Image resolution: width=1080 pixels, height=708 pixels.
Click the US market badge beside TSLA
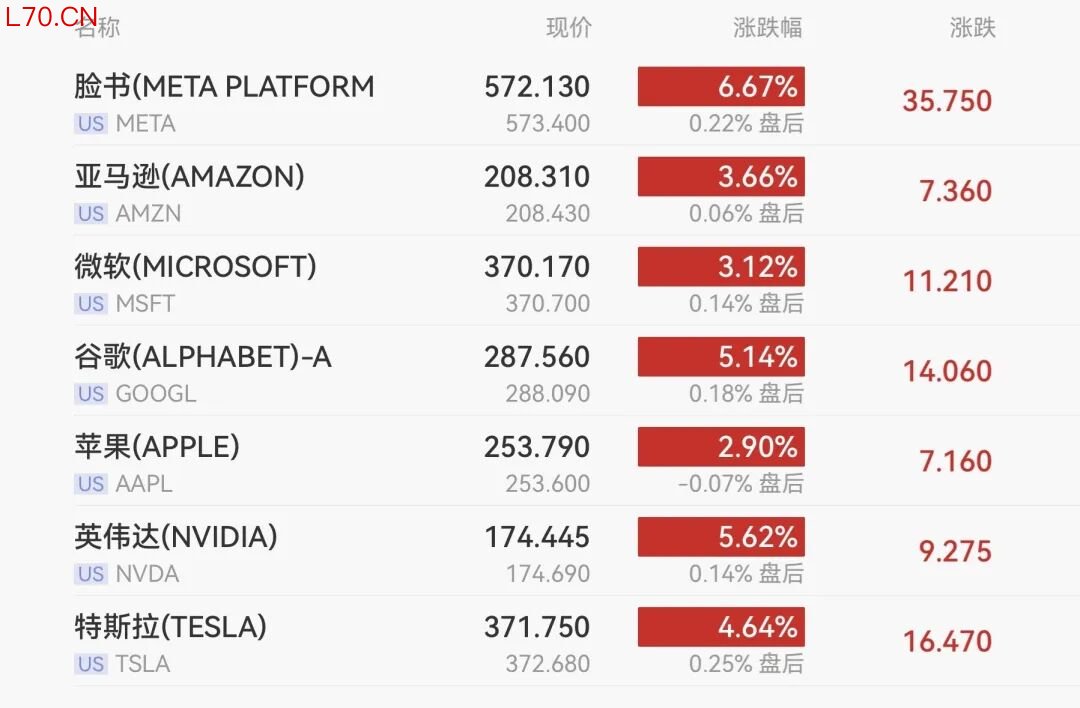tap(90, 664)
